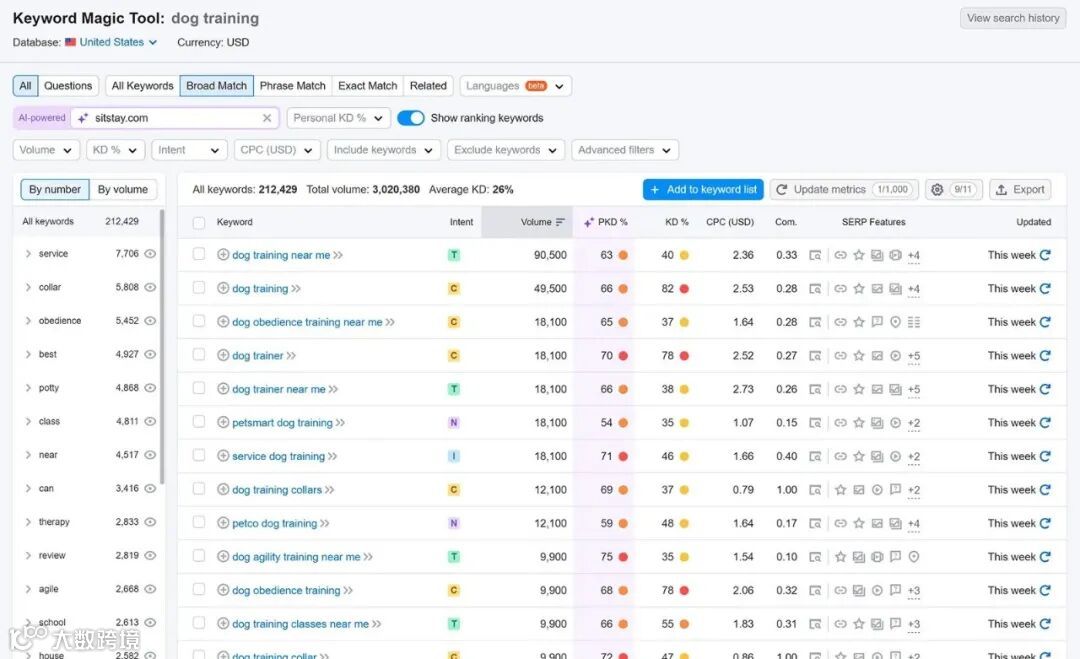The width and height of the screenshot is (1080, 659).
Task: Open table settings gear icon
Action: click(937, 189)
